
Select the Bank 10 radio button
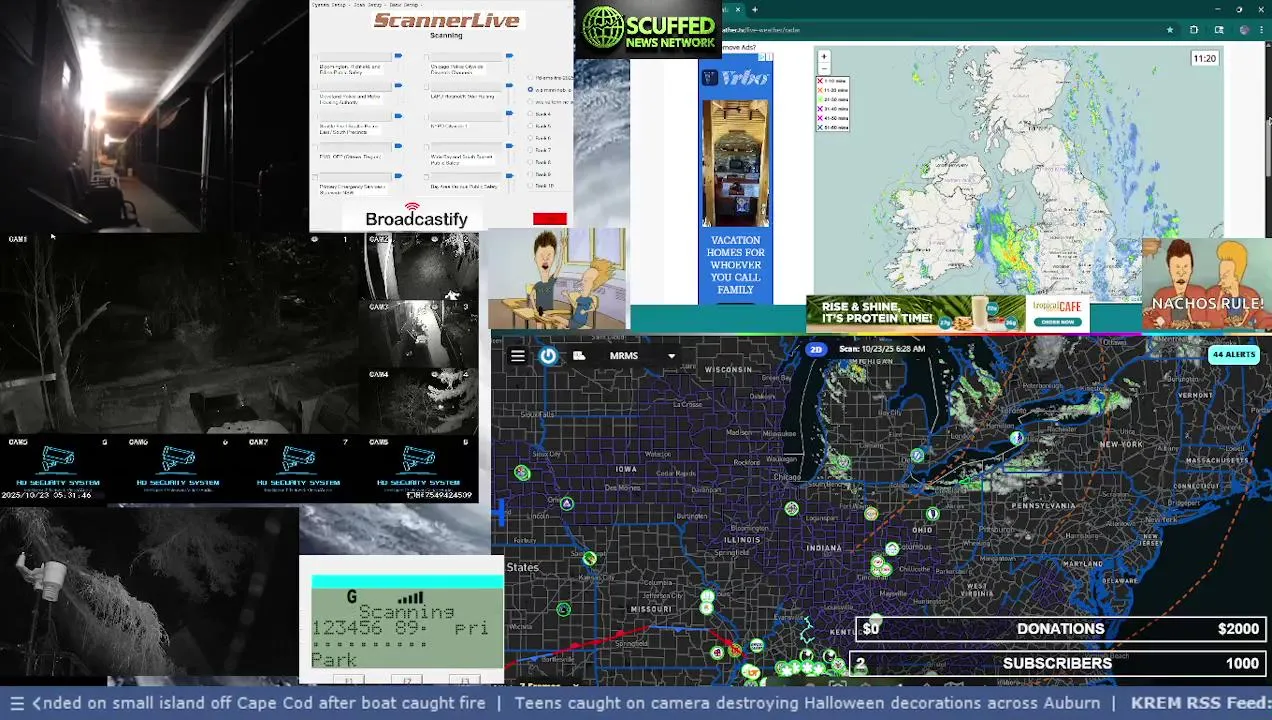coord(530,185)
